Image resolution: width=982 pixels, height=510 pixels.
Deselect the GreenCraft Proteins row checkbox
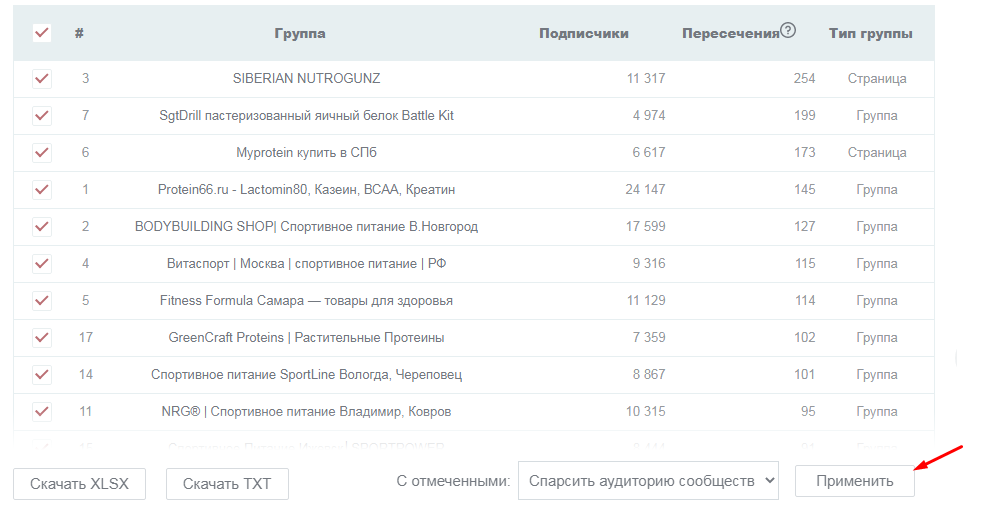42,338
